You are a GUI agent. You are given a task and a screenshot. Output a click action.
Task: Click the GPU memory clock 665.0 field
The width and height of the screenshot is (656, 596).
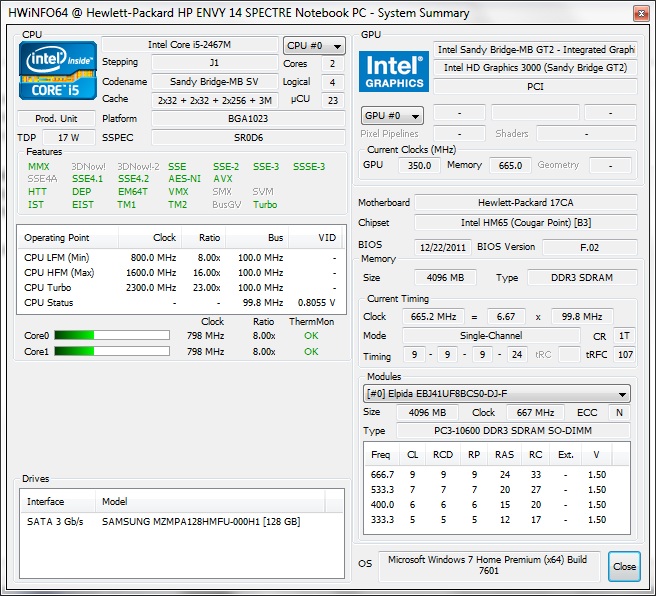(x=510, y=165)
